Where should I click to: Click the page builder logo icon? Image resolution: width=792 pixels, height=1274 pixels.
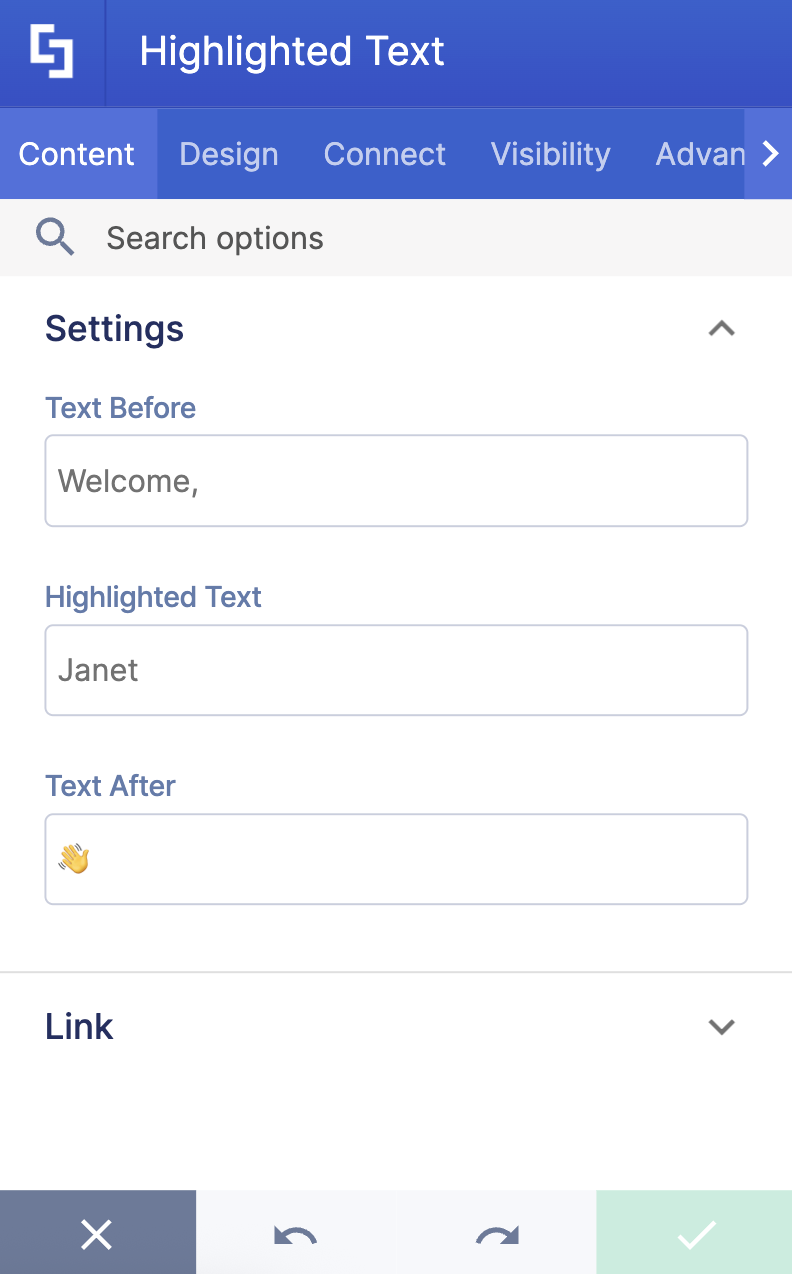pos(52,52)
